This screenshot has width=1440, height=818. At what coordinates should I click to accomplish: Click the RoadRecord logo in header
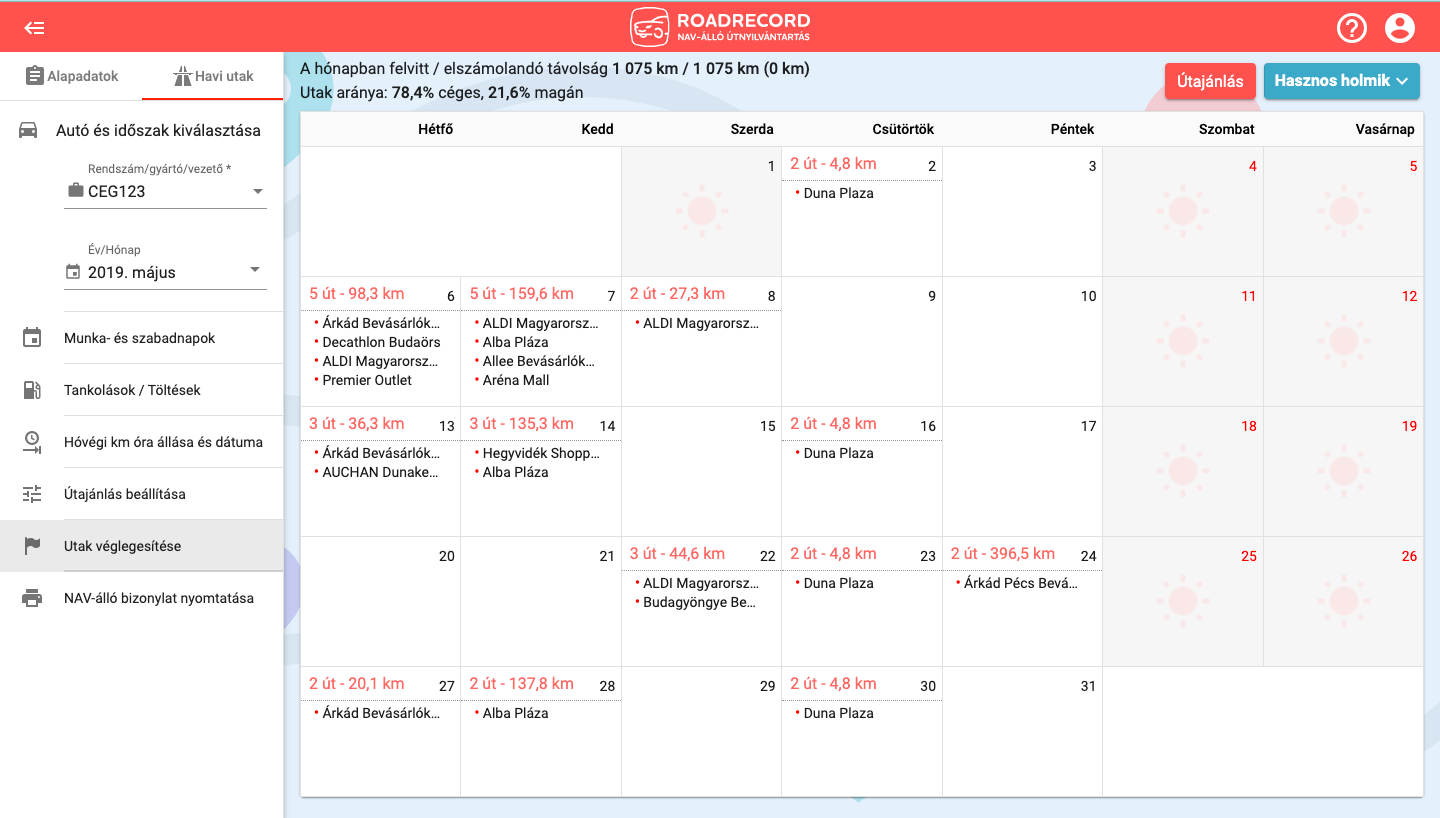[720, 27]
